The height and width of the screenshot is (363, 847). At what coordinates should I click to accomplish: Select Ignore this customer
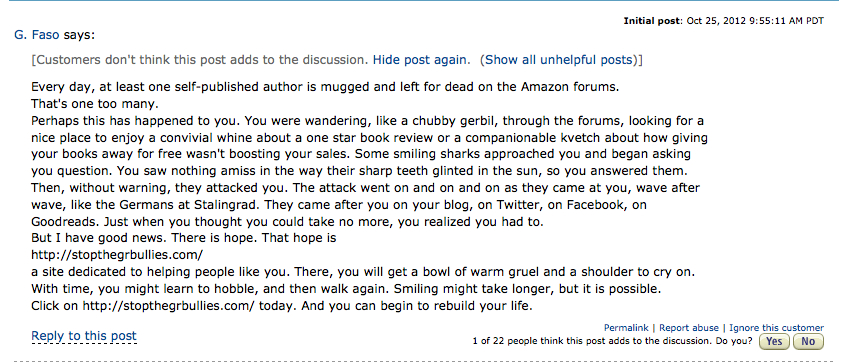tap(776, 328)
